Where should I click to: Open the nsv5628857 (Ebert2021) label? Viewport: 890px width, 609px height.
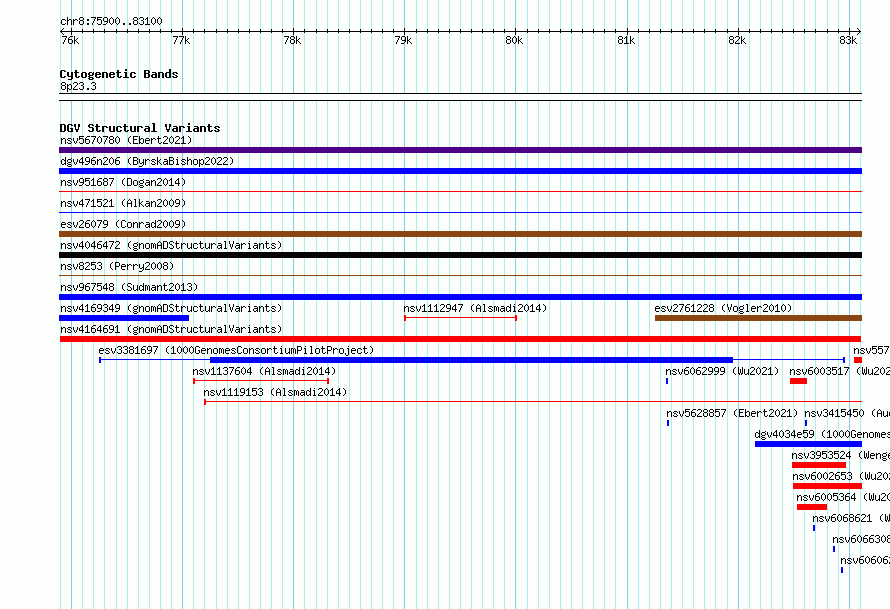(x=732, y=413)
